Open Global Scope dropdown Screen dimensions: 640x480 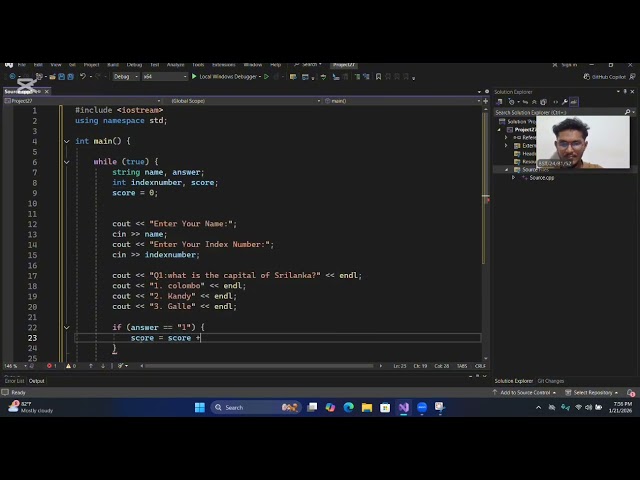[245, 101]
